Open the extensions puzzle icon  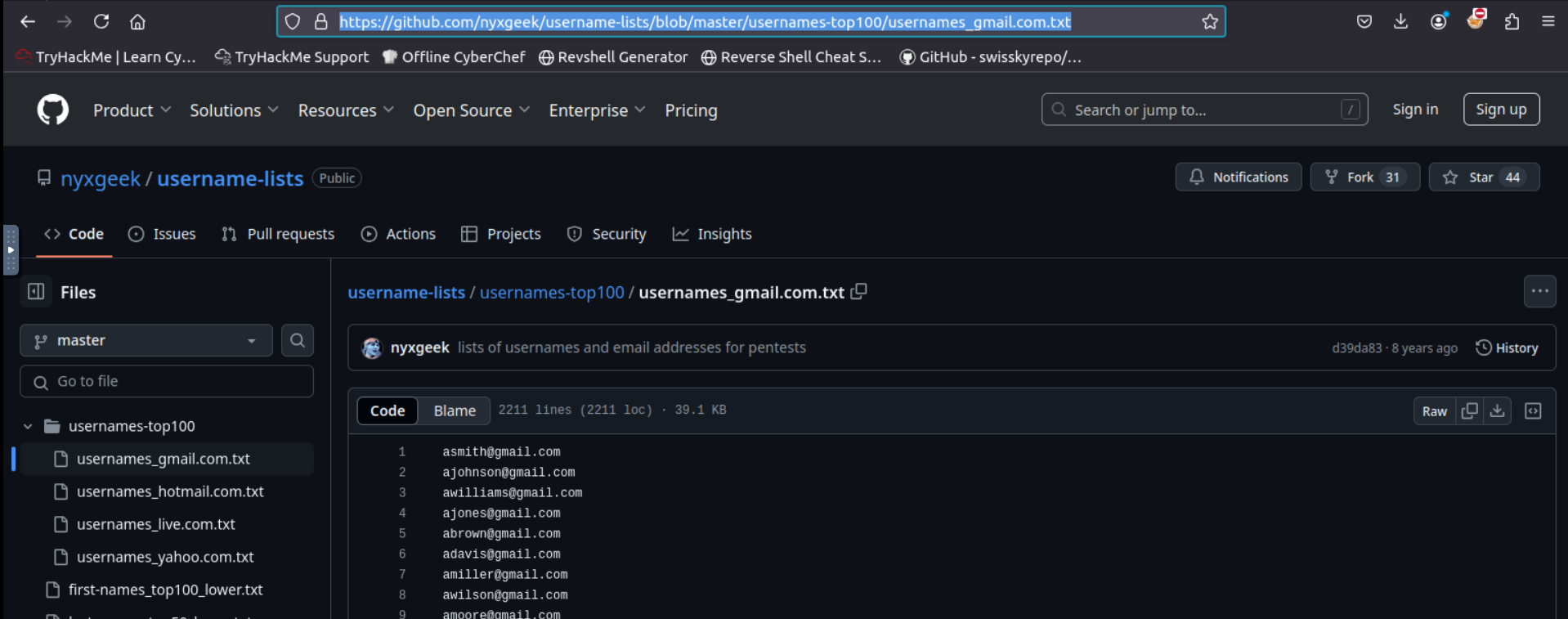pyautogui.click(x=1512, y=21)
